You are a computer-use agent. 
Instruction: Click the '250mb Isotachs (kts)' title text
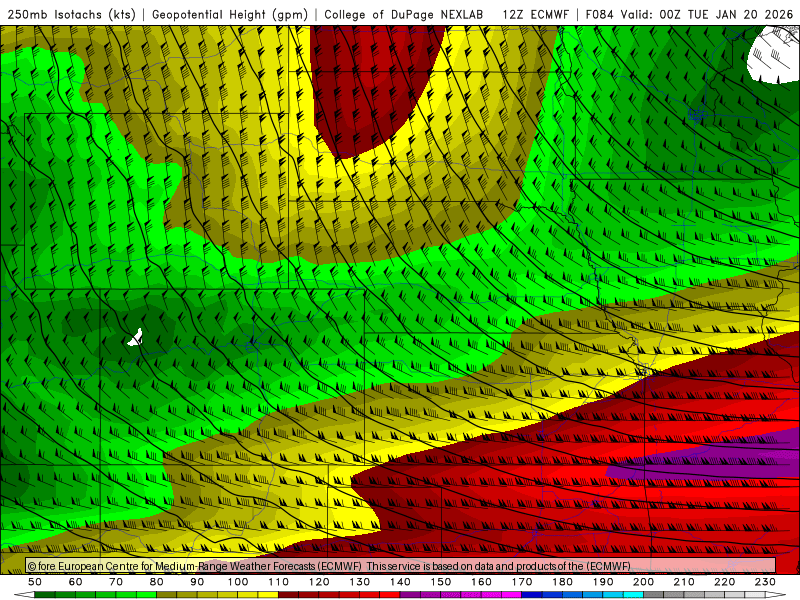point(72,14)
